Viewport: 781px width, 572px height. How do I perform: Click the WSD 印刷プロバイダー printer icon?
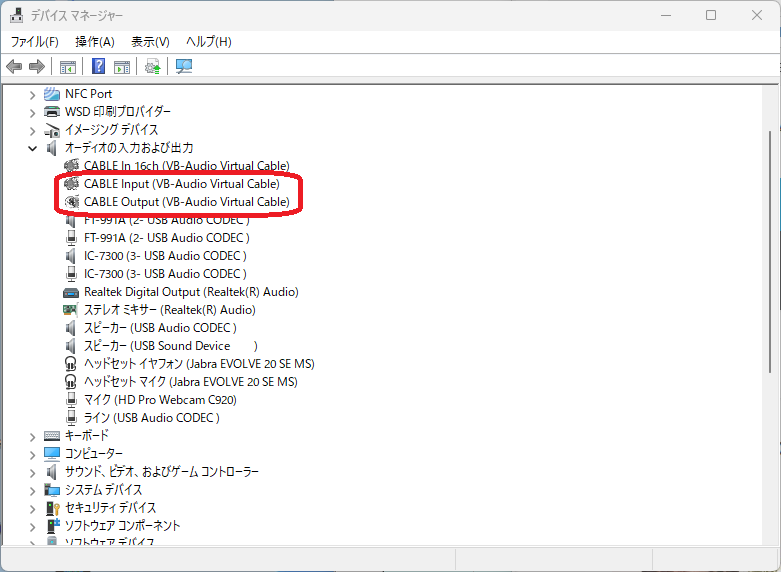click(52, 112)
